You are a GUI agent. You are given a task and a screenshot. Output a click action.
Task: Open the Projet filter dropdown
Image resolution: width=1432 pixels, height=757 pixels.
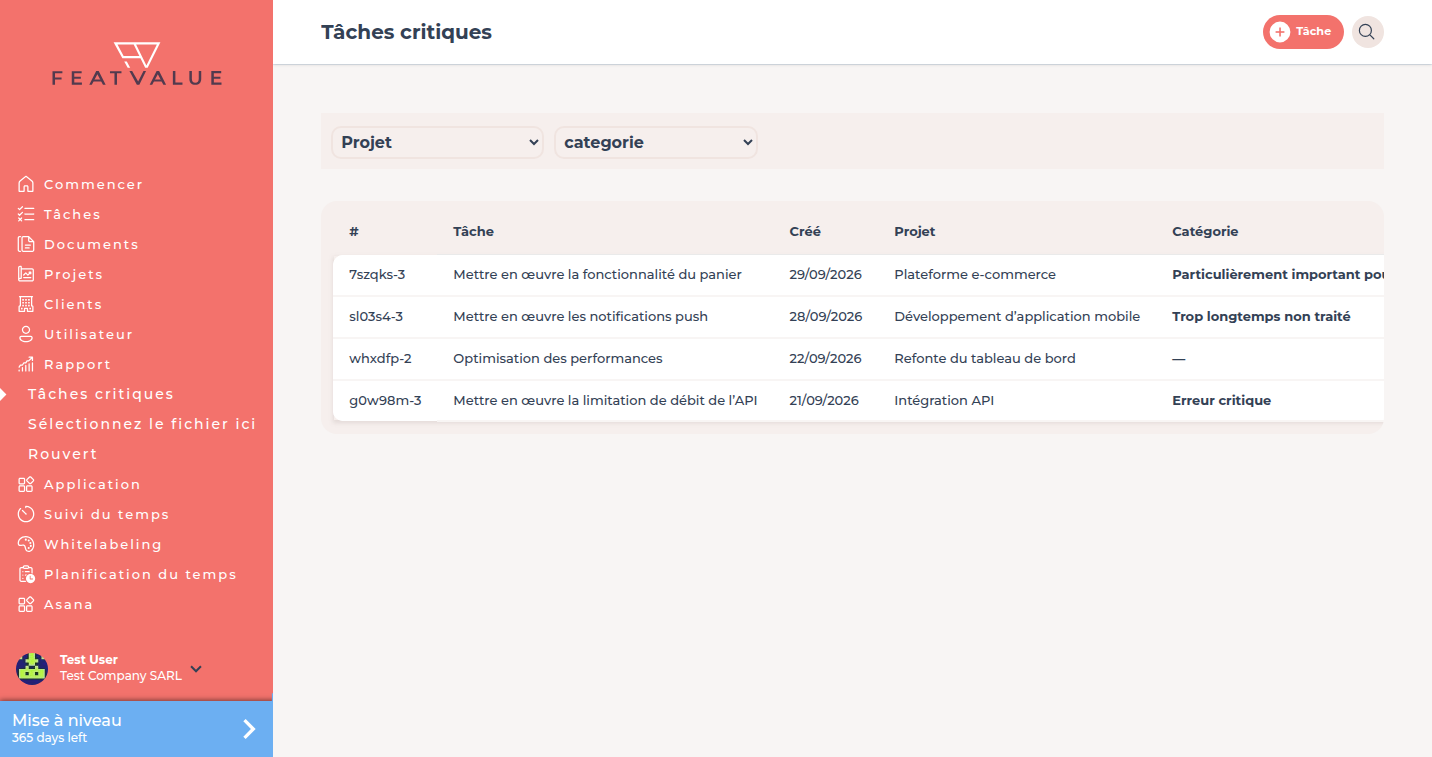(437, 142)
